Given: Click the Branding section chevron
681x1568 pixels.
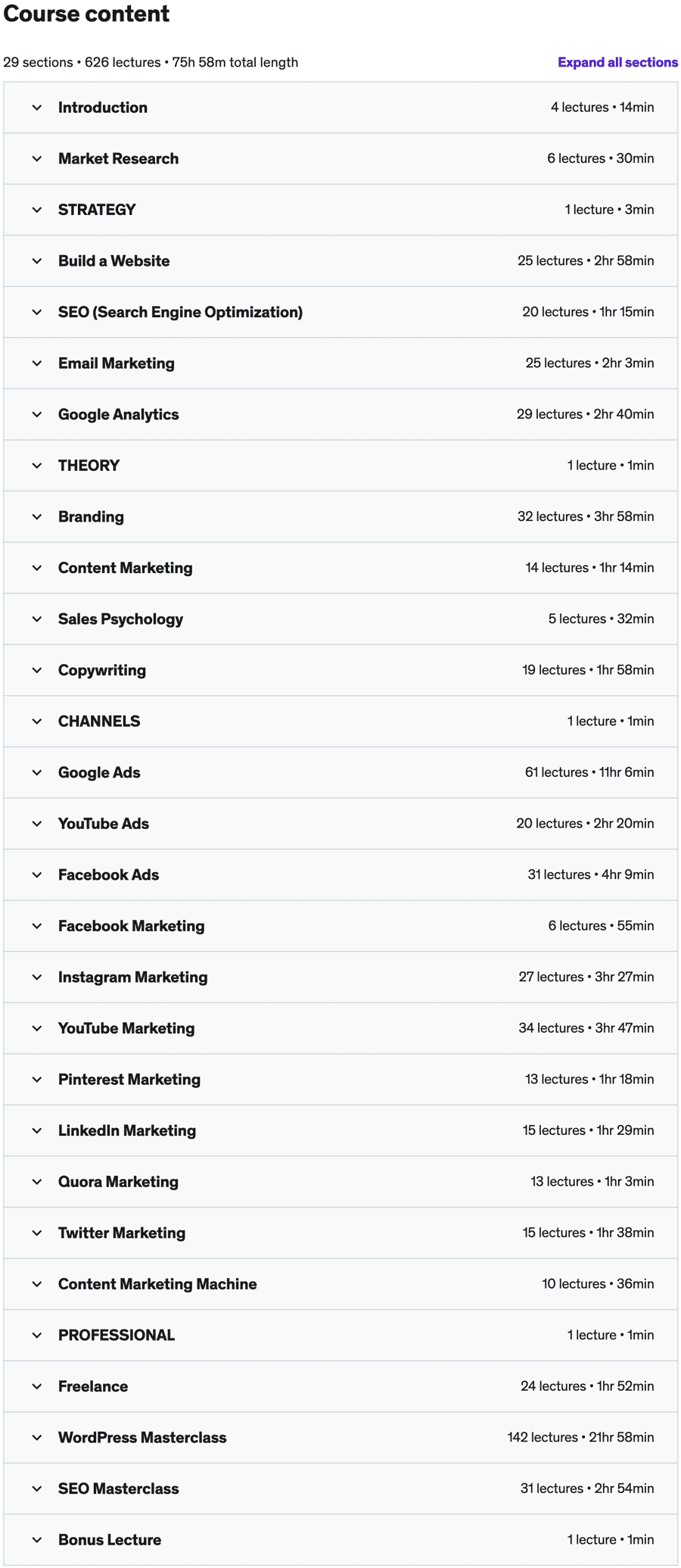Looking at the screenshot, I should click(x=37, y=517).
